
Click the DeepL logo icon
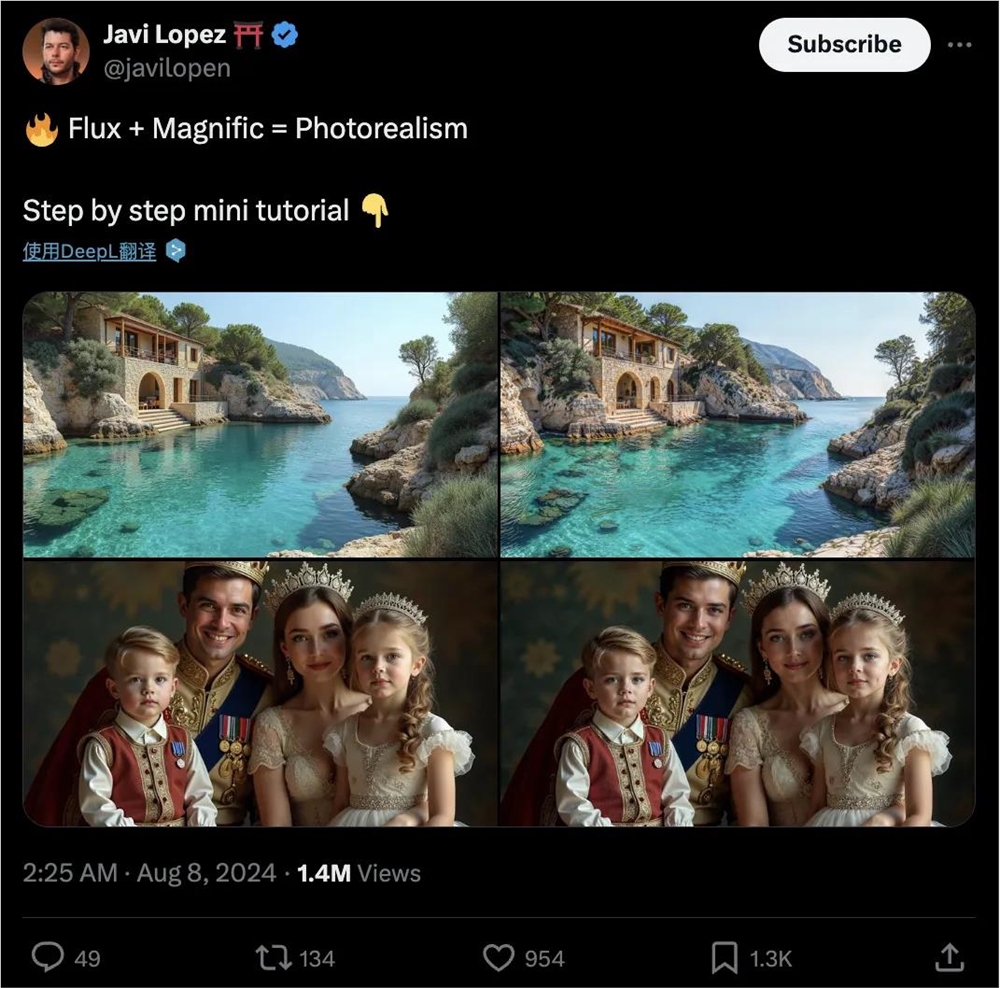coord(176,251)
